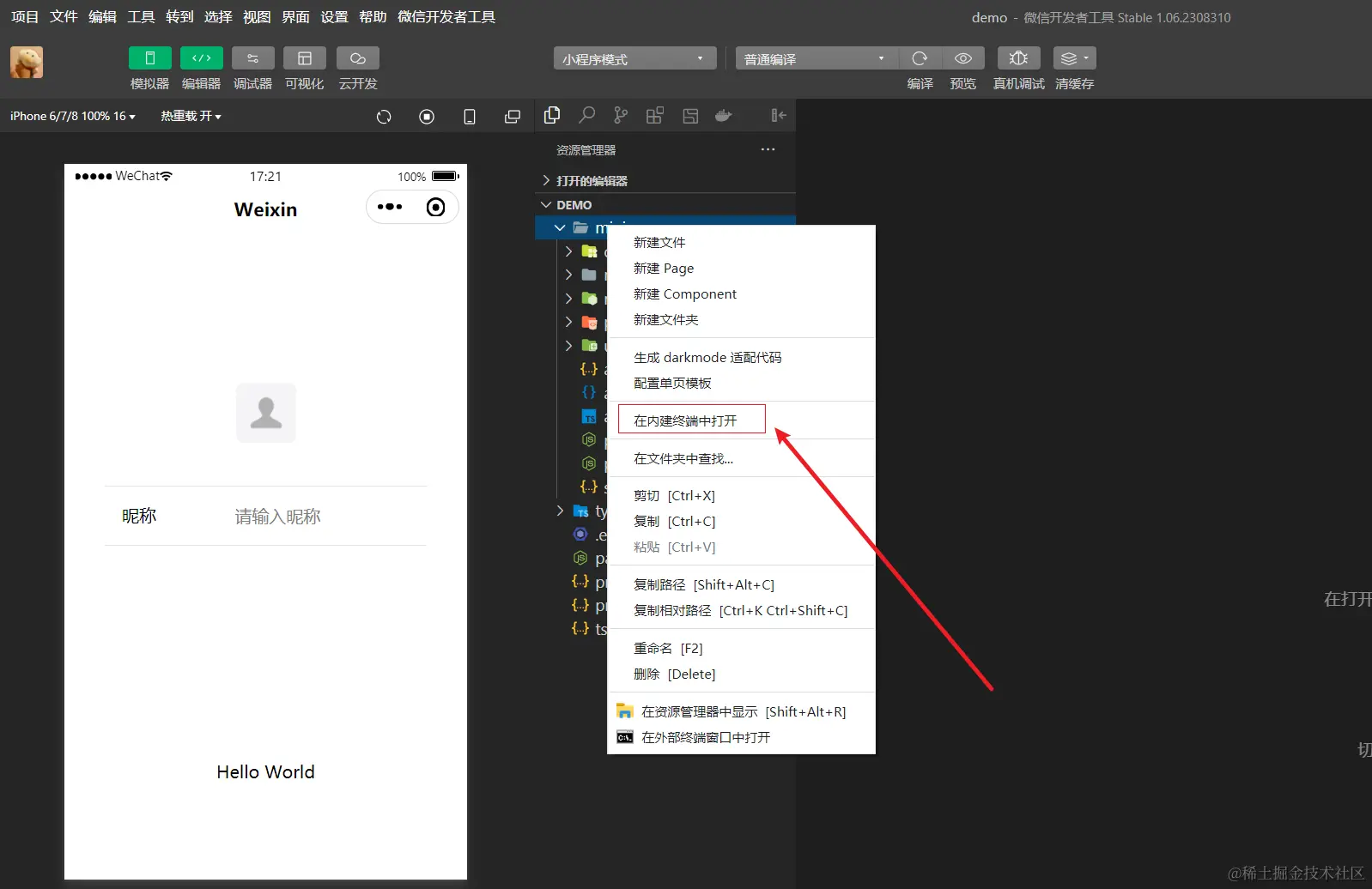Select 配置单页模板 in the context menu
Image resolution: width=1372 pixels, height=889 pixels.
point(741,384)
